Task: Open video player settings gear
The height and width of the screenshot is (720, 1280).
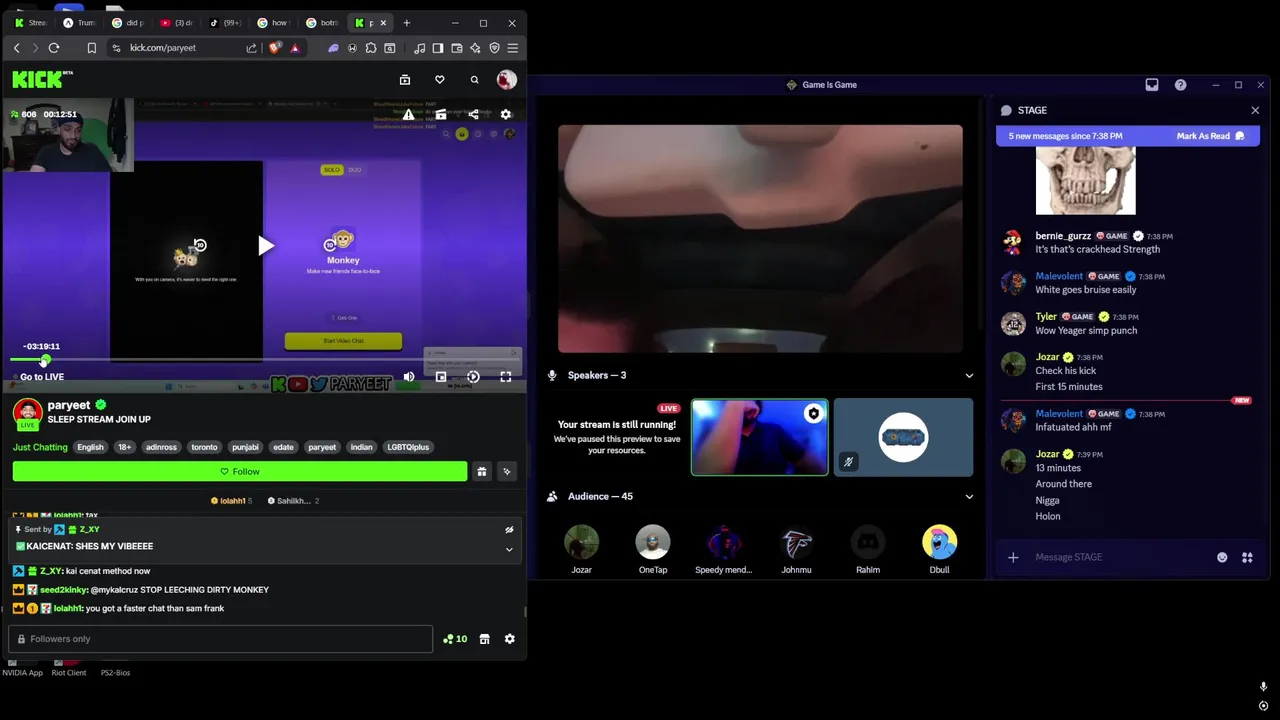Action: click(506, 115)
